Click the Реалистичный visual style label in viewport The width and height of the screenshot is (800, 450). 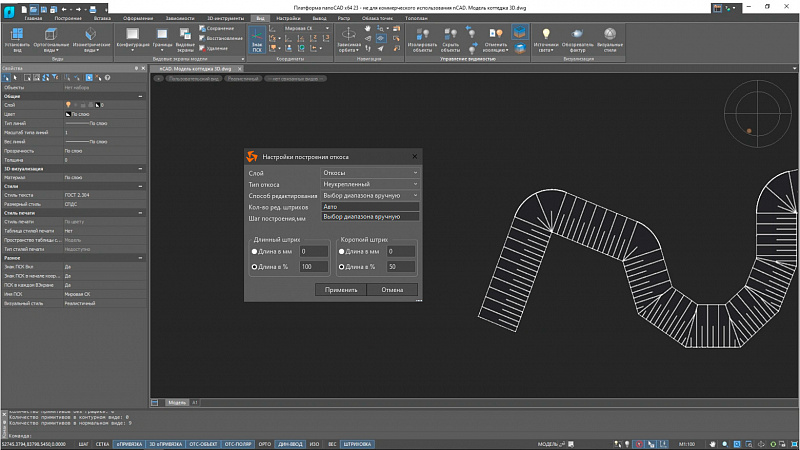(x=243, y=79)
